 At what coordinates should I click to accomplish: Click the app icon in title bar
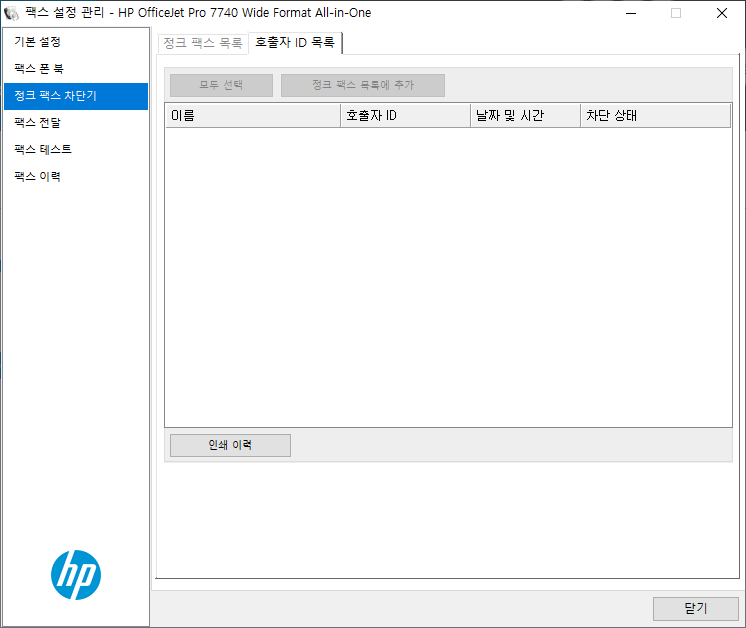tap(11, 13)
